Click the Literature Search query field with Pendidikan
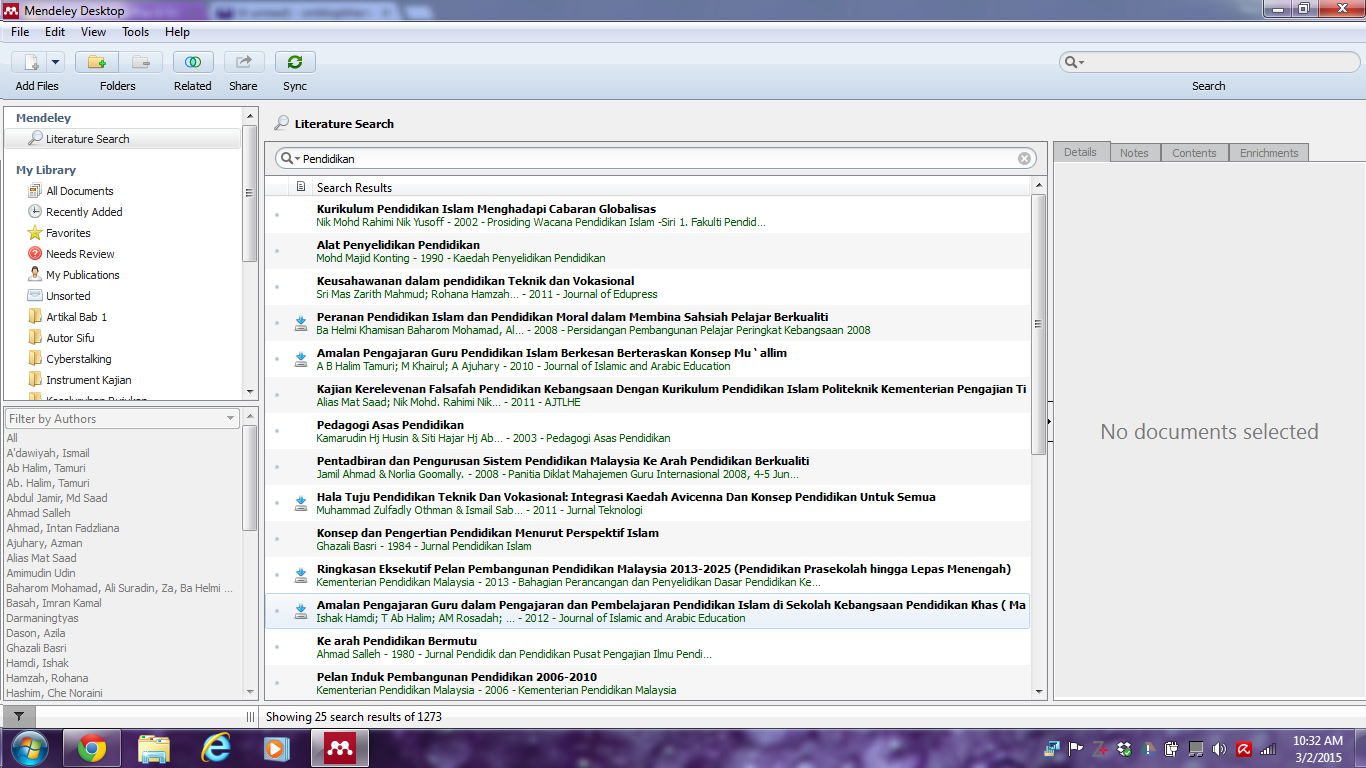The image size is (1366, 768). click(x=657, y=158)
